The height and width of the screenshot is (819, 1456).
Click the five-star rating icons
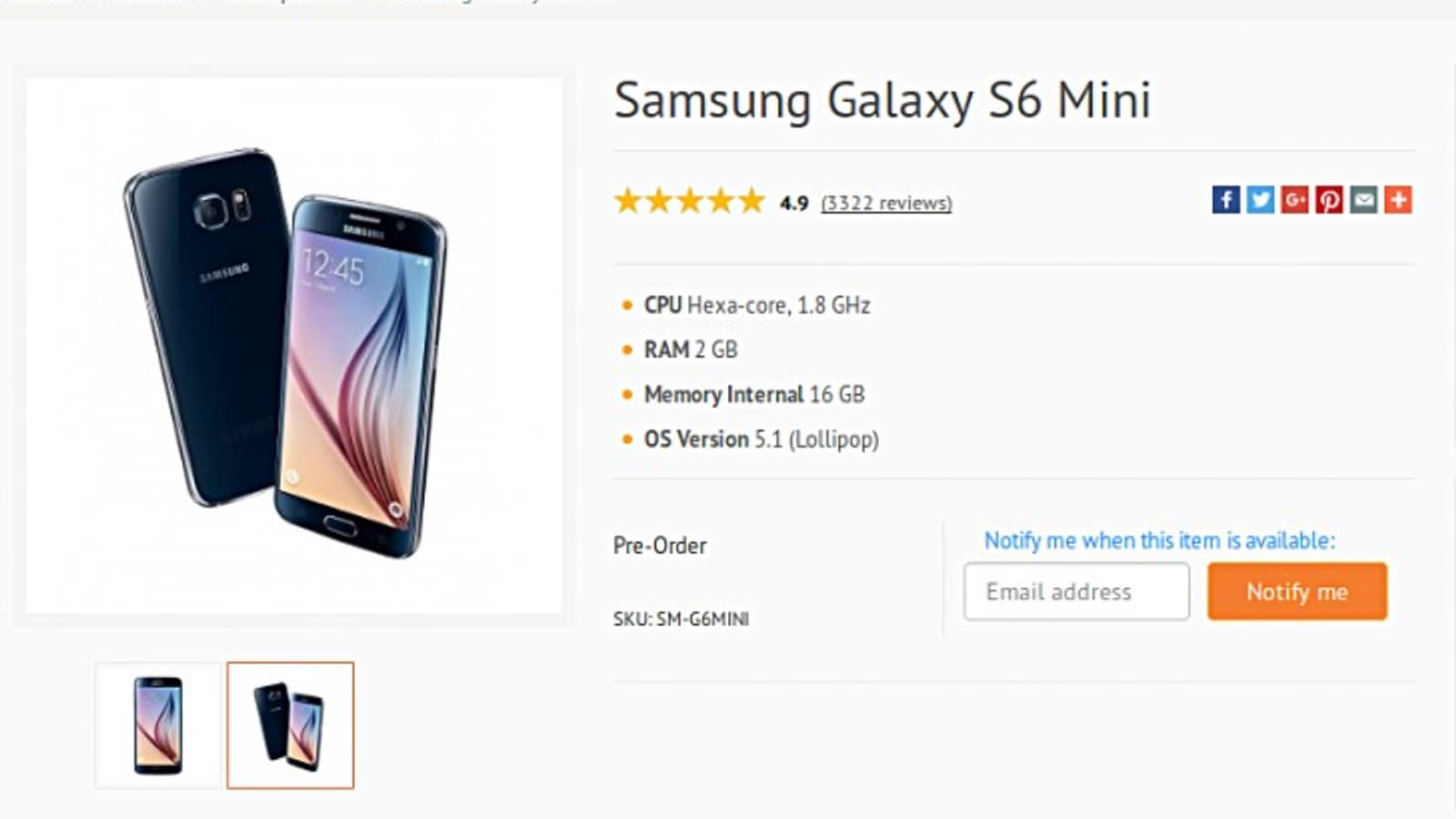pyautogui.click(x=689, y=201)
